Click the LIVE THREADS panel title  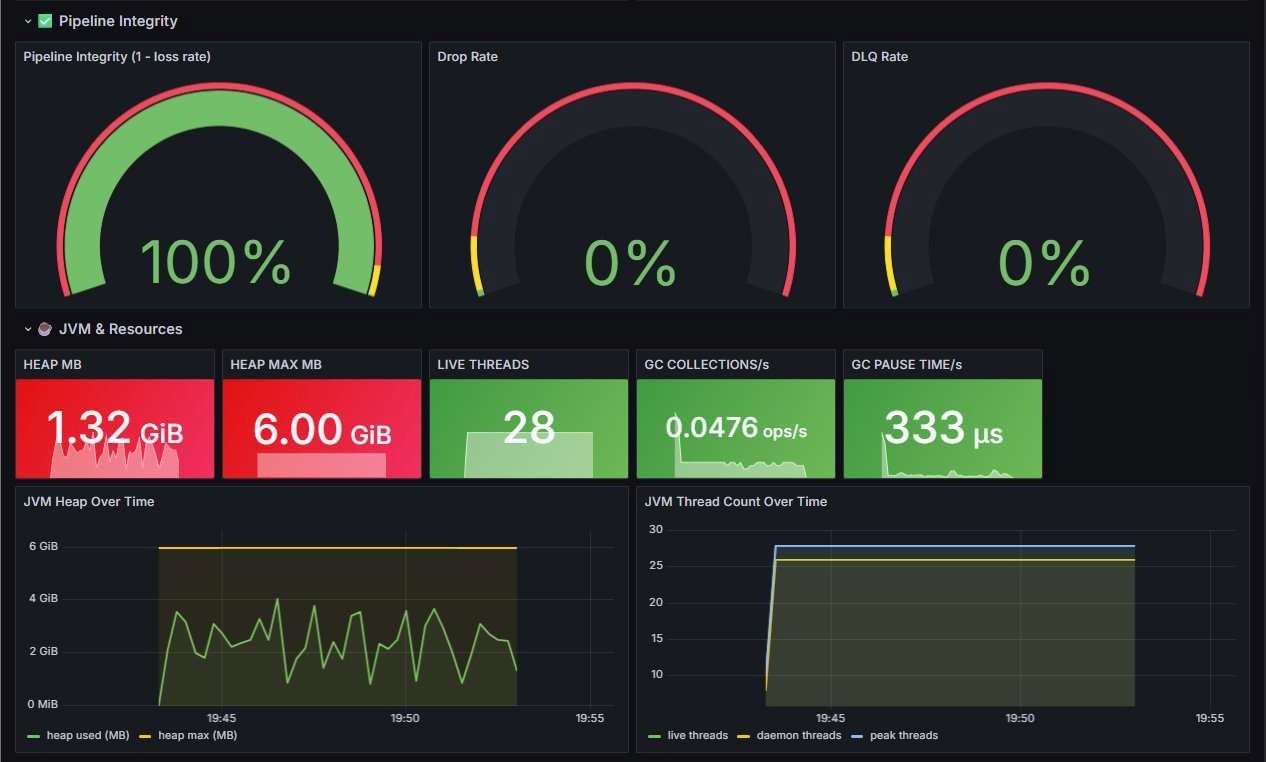[x=483, y=365]
